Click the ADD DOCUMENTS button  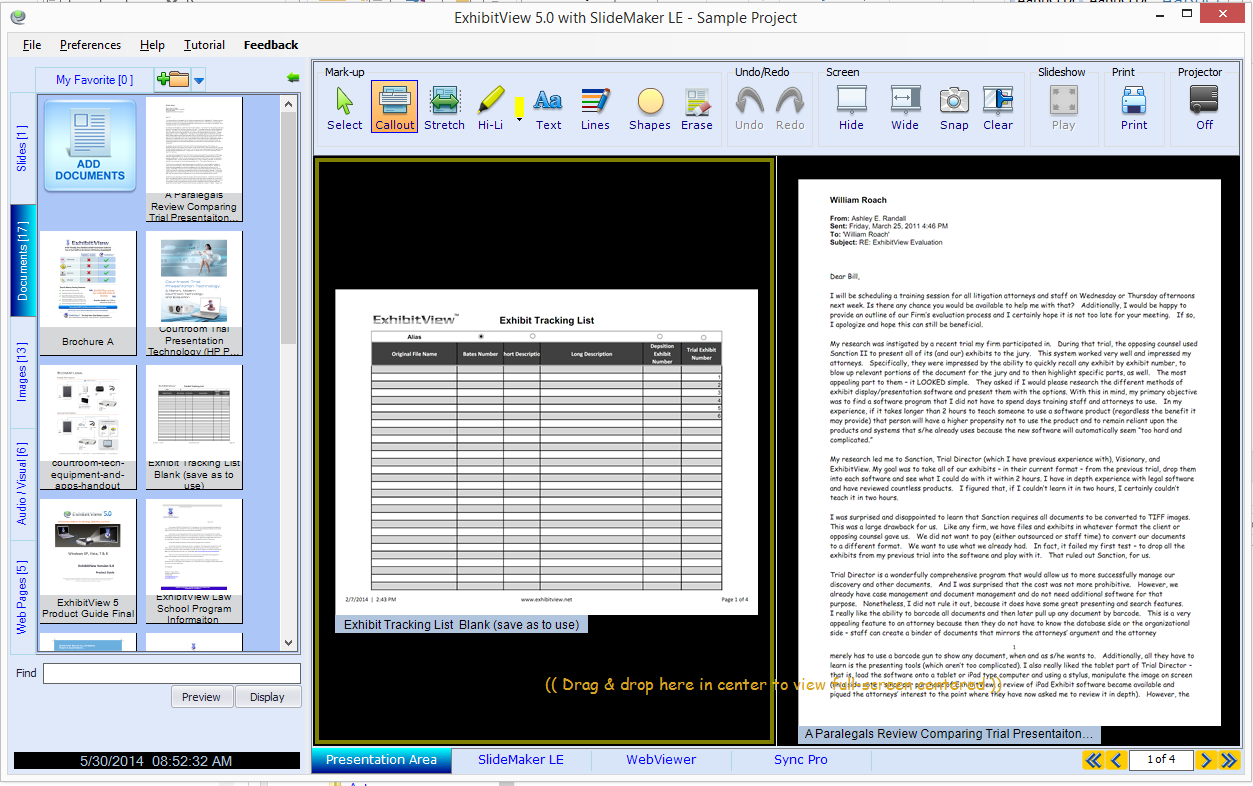90,146
